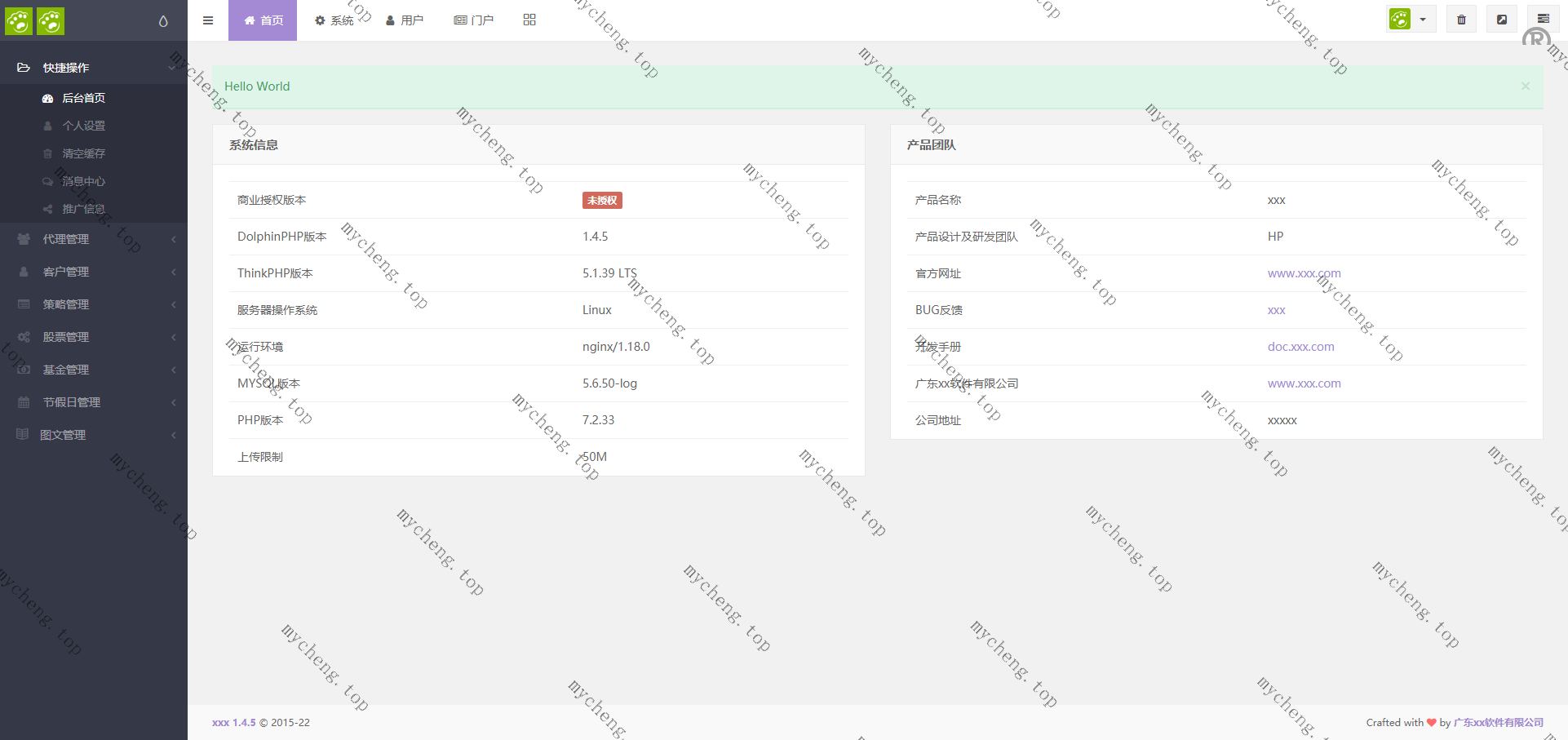Click the trash clear-cache icon in top bar
This screenshot has height=740, width=1568.
tap(1461, 20)
